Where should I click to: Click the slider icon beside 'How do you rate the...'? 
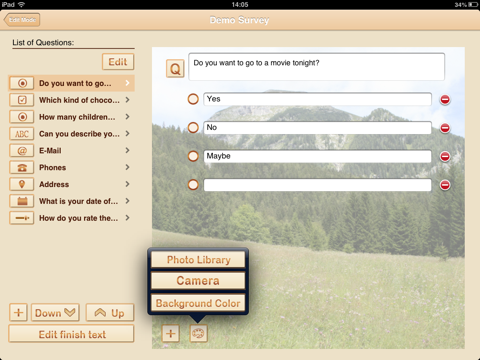[x=22, y=218]
